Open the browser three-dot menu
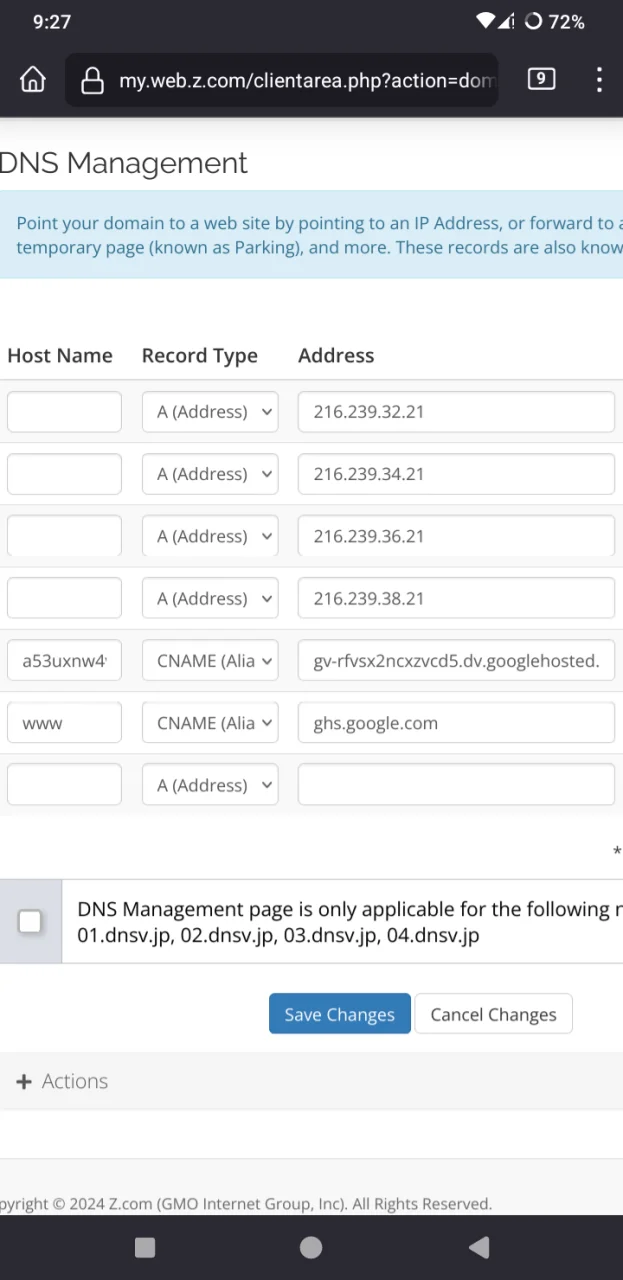 pos(599,80)
